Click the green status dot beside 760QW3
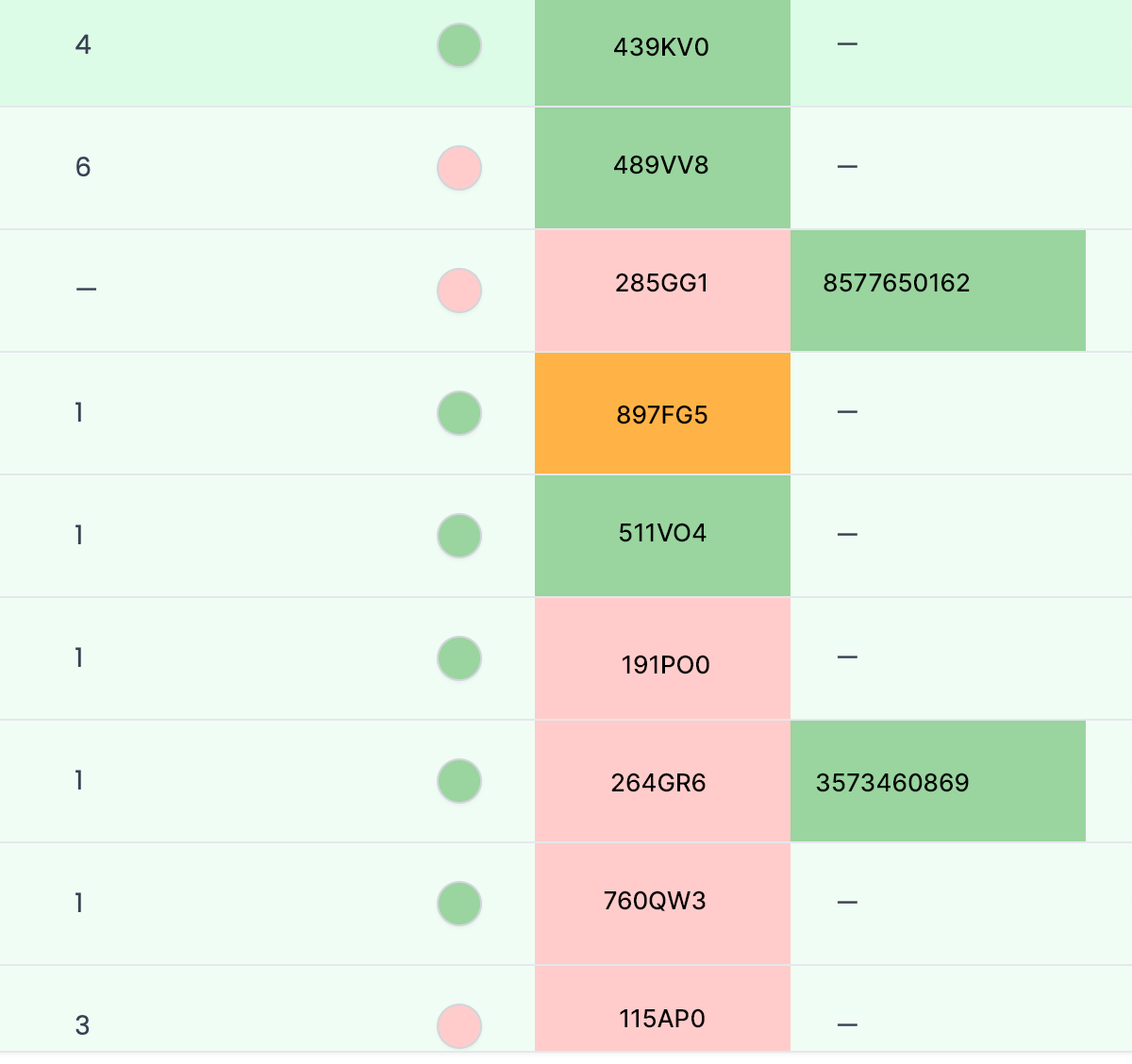 tap(459, 904)
